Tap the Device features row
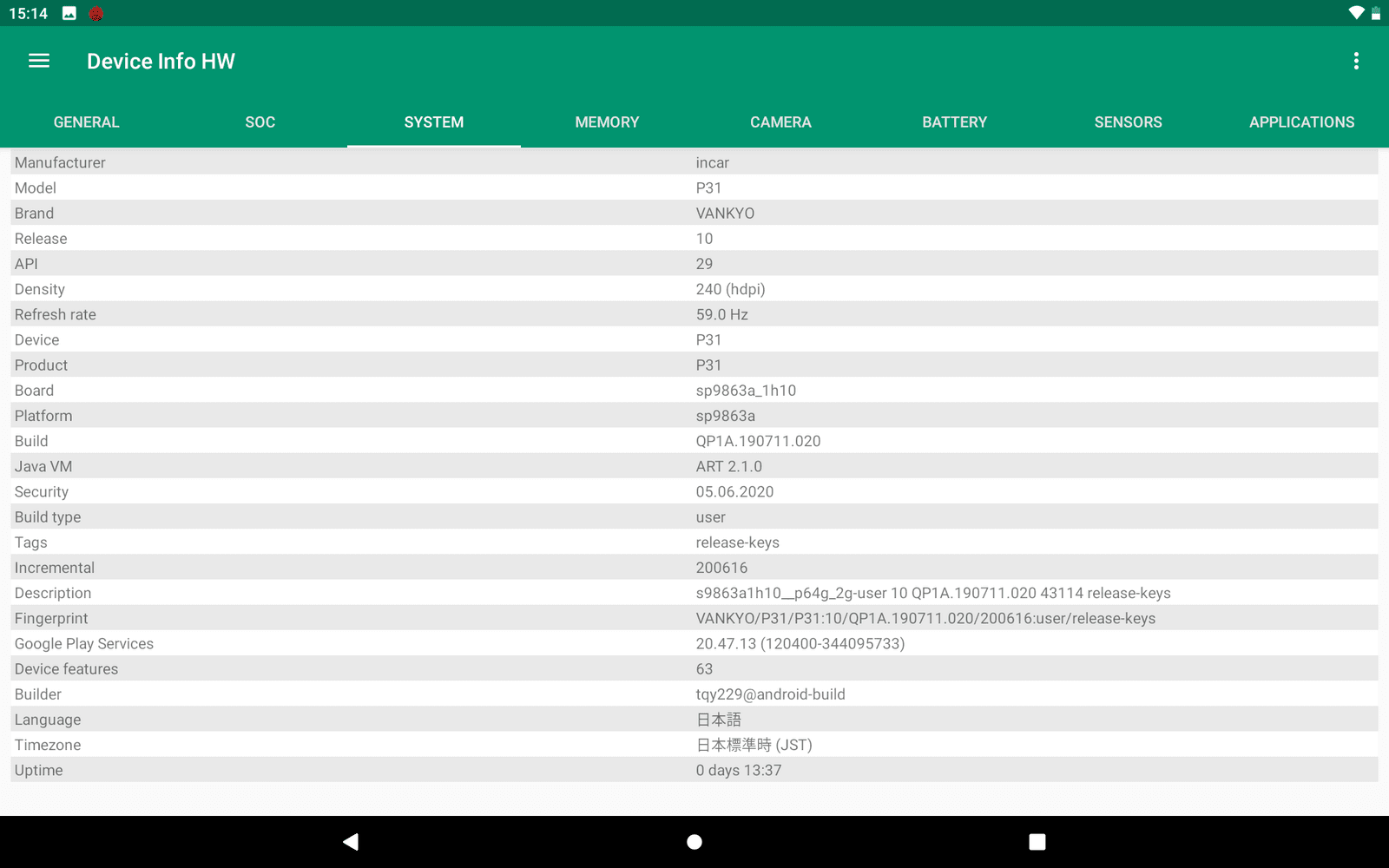This screenshot has height=868, width=1389. [694, 669]
